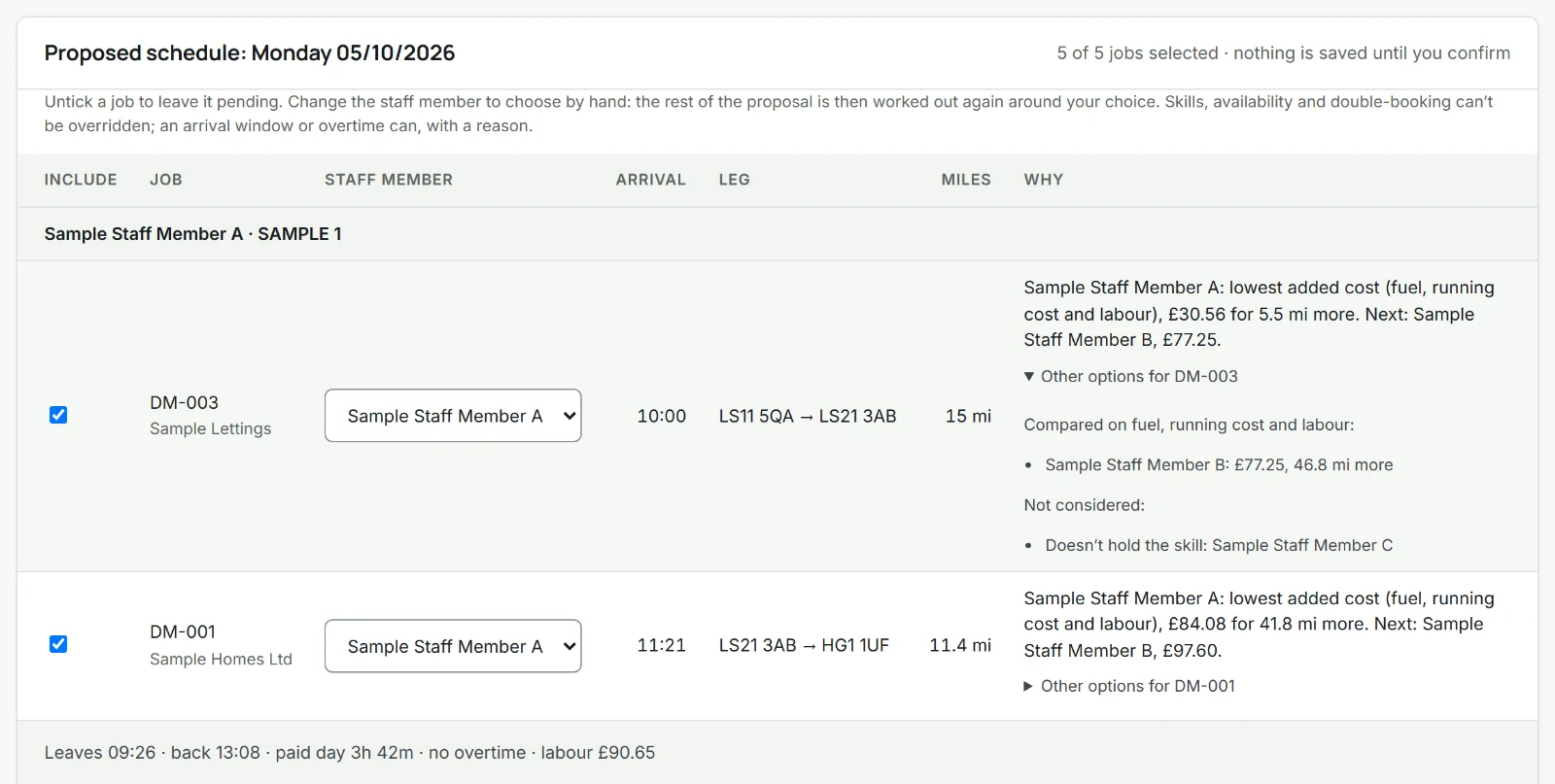This screenshot has width=1555, height=784.
Task: Click the LEG column header
Action: coord(735,180)
